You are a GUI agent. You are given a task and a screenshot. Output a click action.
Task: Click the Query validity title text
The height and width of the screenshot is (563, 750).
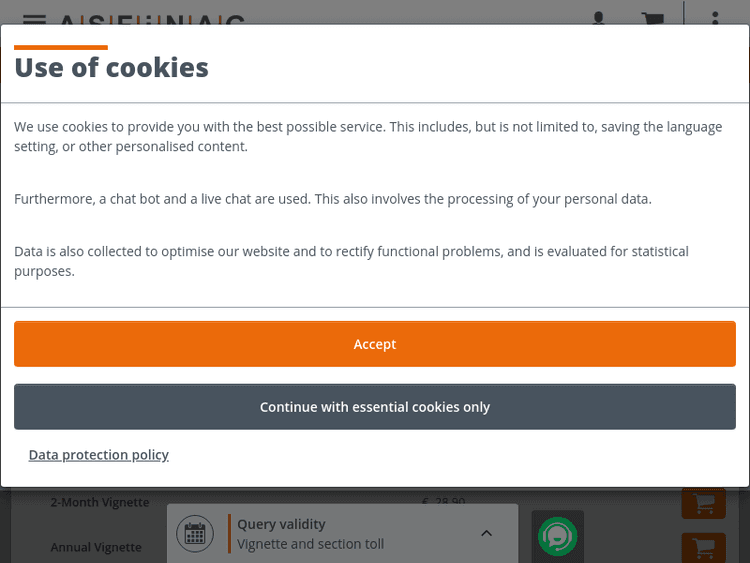tap(281, 524)
